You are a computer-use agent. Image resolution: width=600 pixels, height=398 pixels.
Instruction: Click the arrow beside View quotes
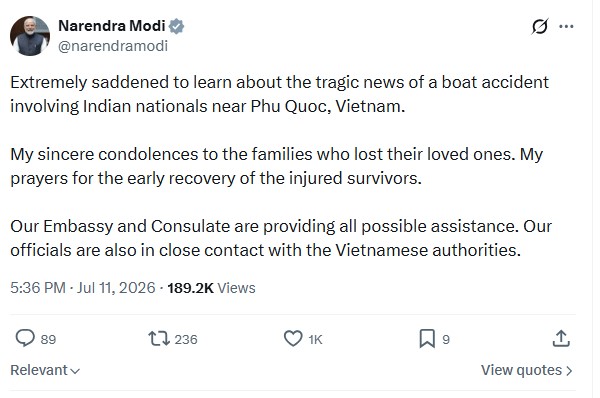click(x=569, y=370)
